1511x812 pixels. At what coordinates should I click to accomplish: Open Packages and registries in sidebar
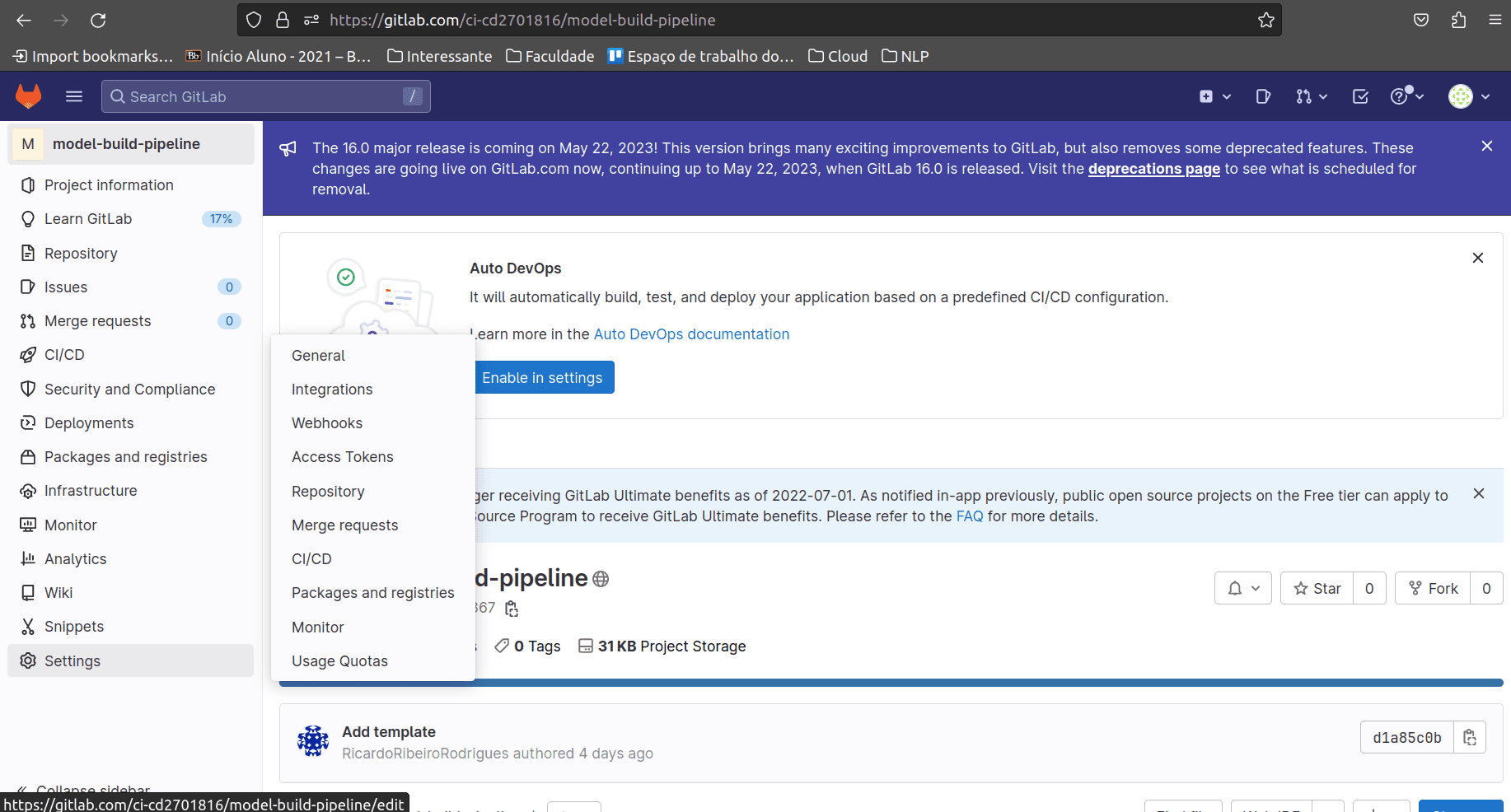(x=131, y=456)
